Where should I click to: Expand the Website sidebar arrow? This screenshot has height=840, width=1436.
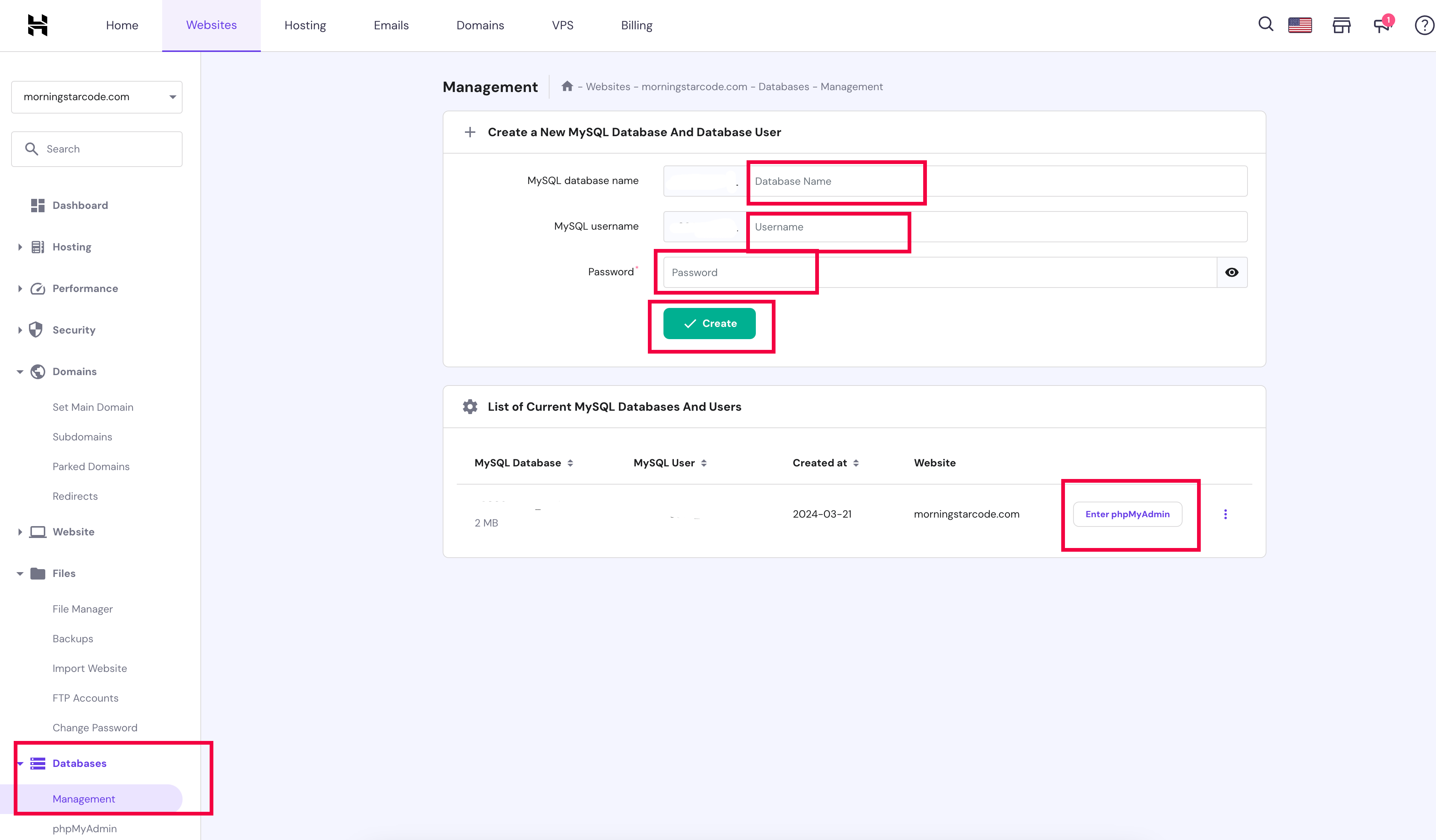point(20,532)
